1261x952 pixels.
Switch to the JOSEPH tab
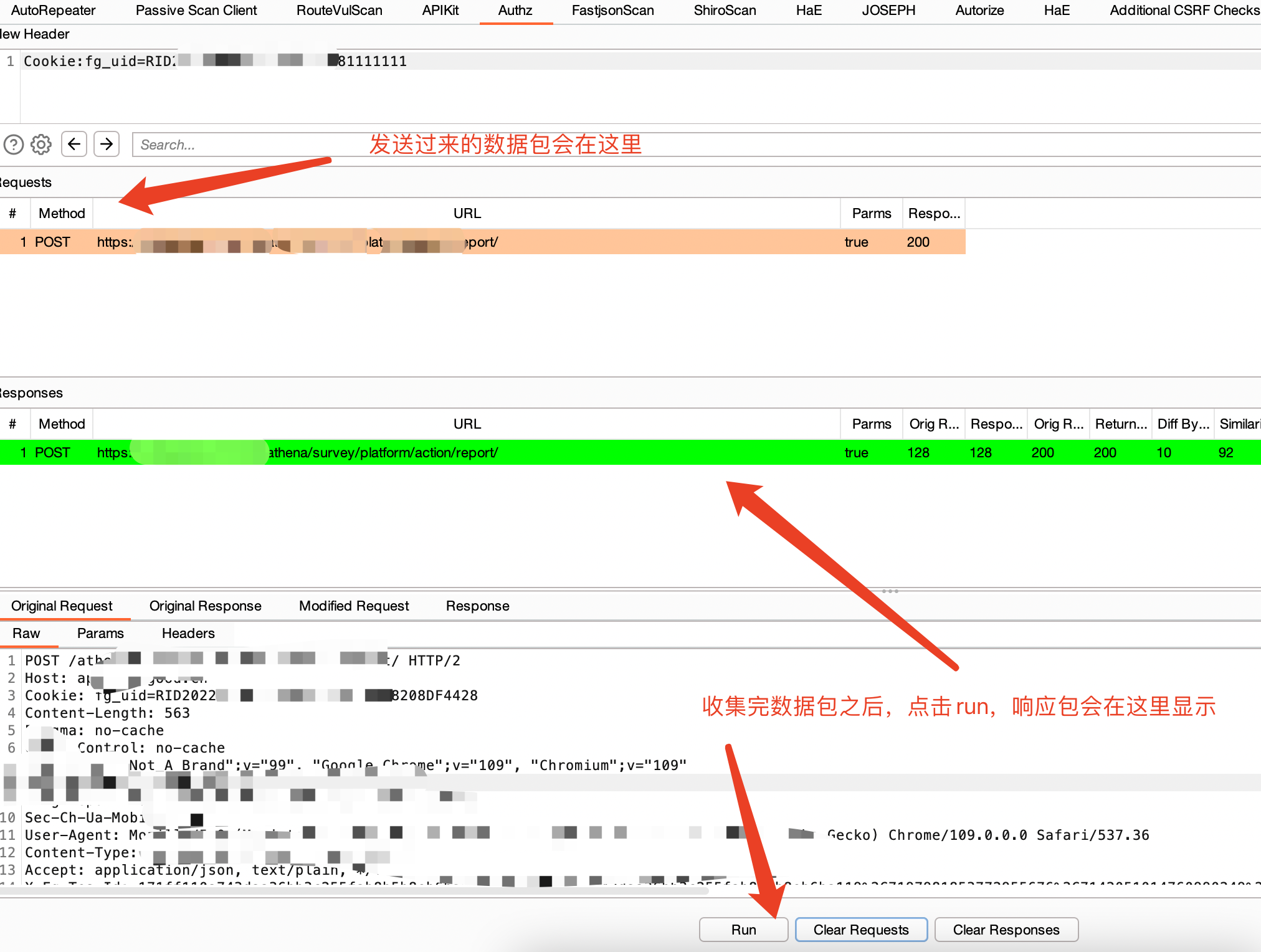pos(888,10)
